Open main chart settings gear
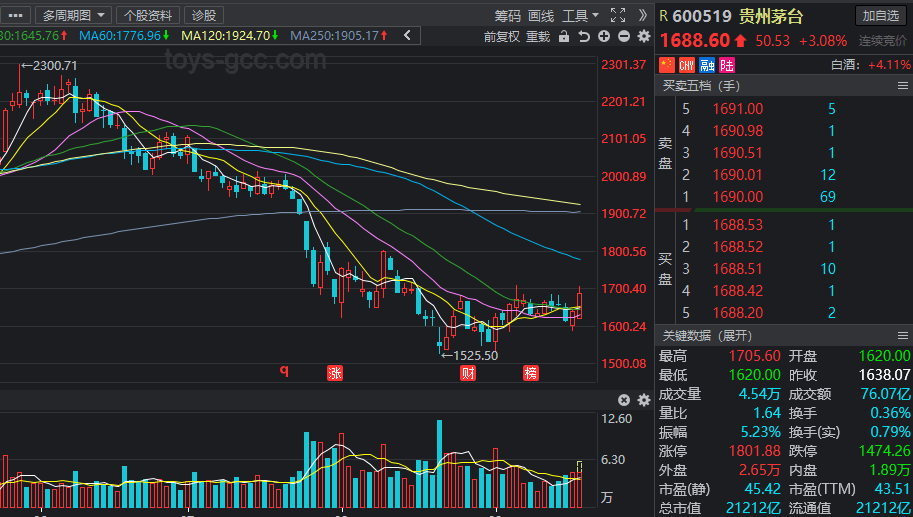 point(643,36)
